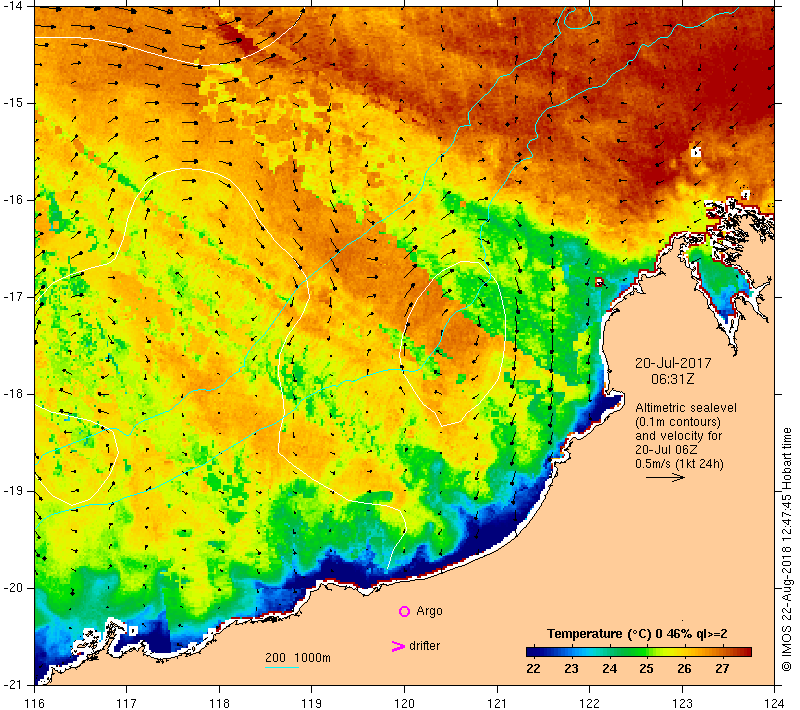The height and width of the screenshot is (710, 800).
Task: Click the latitude axis label '-21'
Action: click(13, 684)
